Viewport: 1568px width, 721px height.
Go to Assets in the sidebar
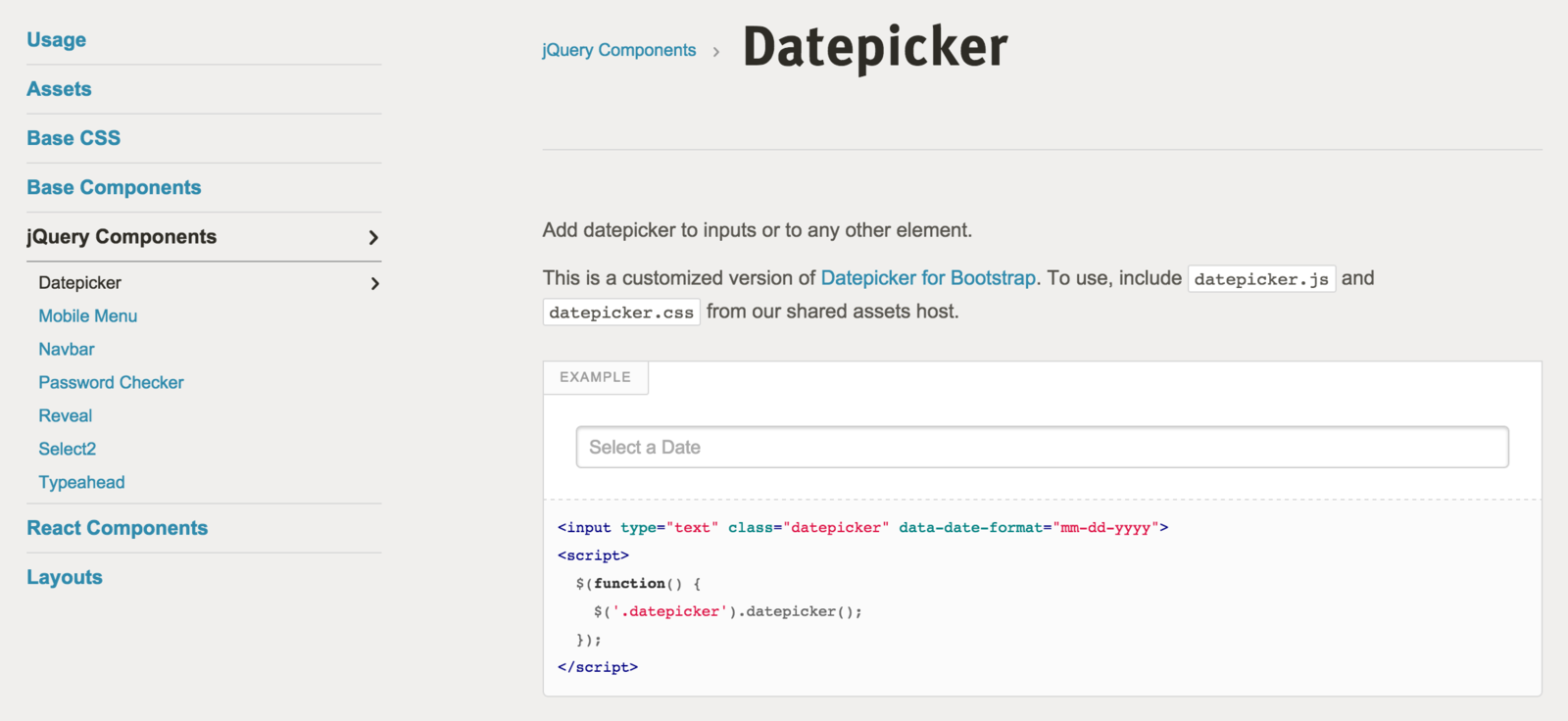click(59, 89)
